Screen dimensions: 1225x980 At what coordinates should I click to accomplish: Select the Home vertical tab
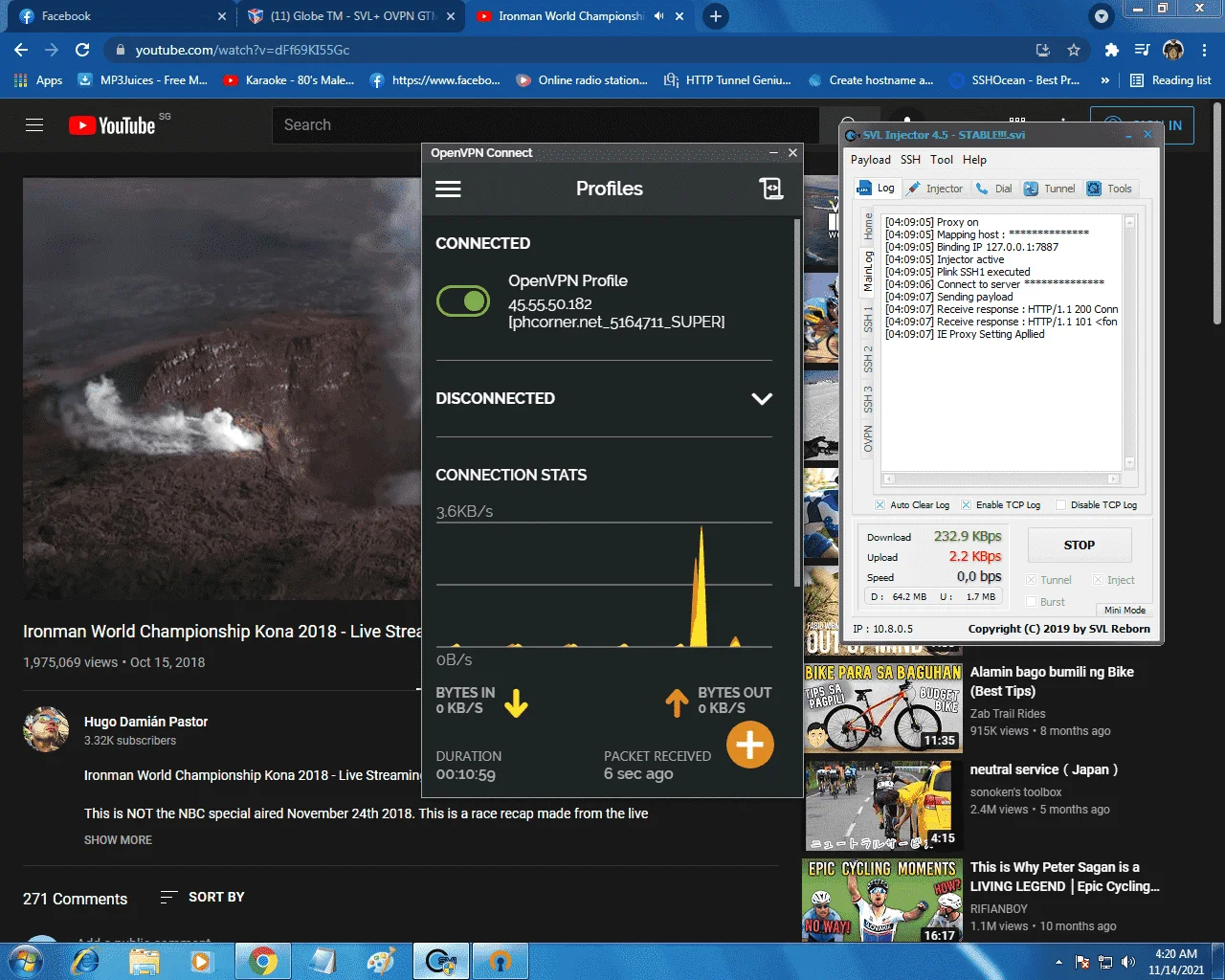pyautogui.click(x=868, y=226)
